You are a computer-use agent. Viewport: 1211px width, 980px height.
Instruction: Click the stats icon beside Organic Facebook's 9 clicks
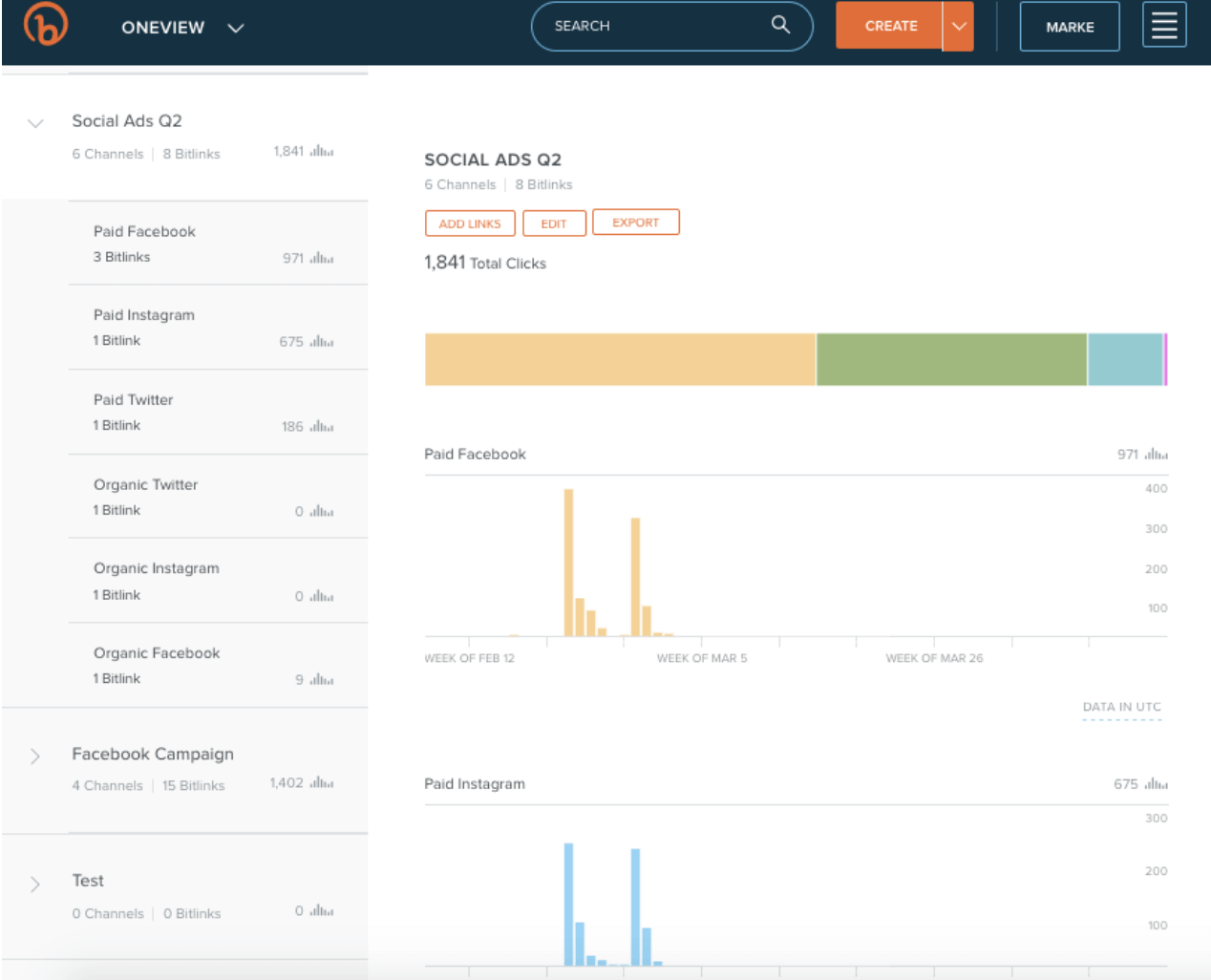[323, 679]
